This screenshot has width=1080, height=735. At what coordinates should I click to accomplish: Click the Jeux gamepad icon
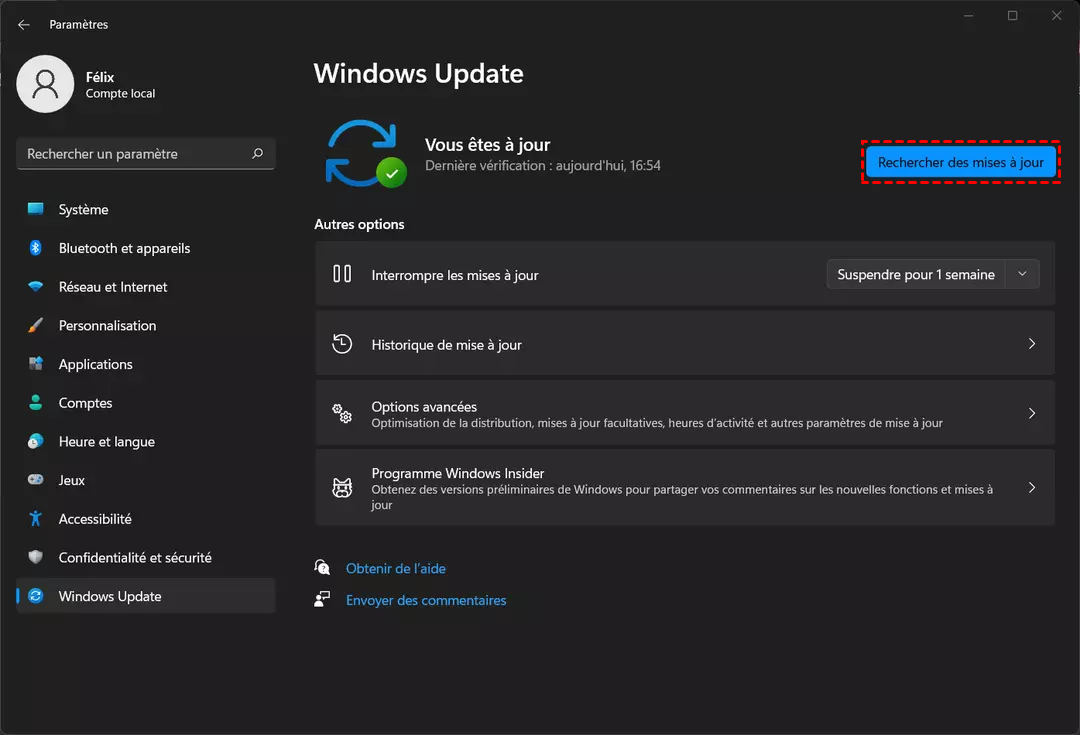pos(35,479)
